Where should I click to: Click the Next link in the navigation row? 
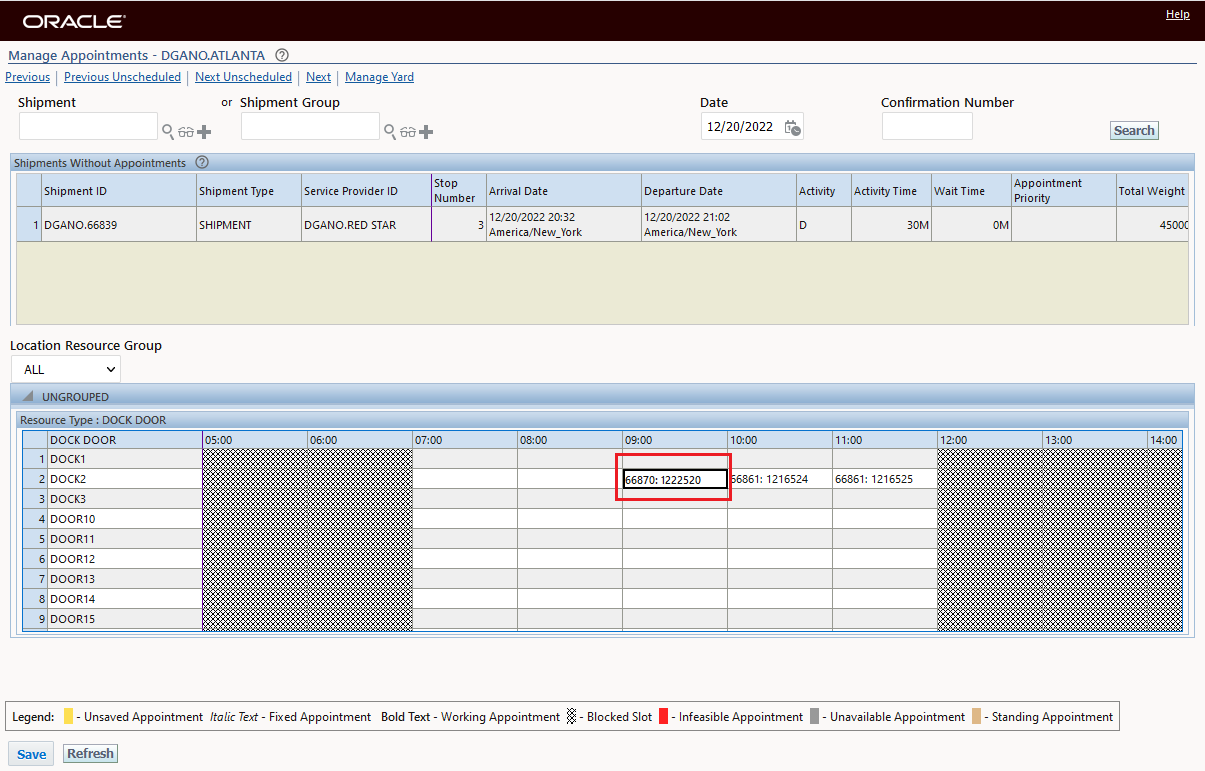(318, 77)
